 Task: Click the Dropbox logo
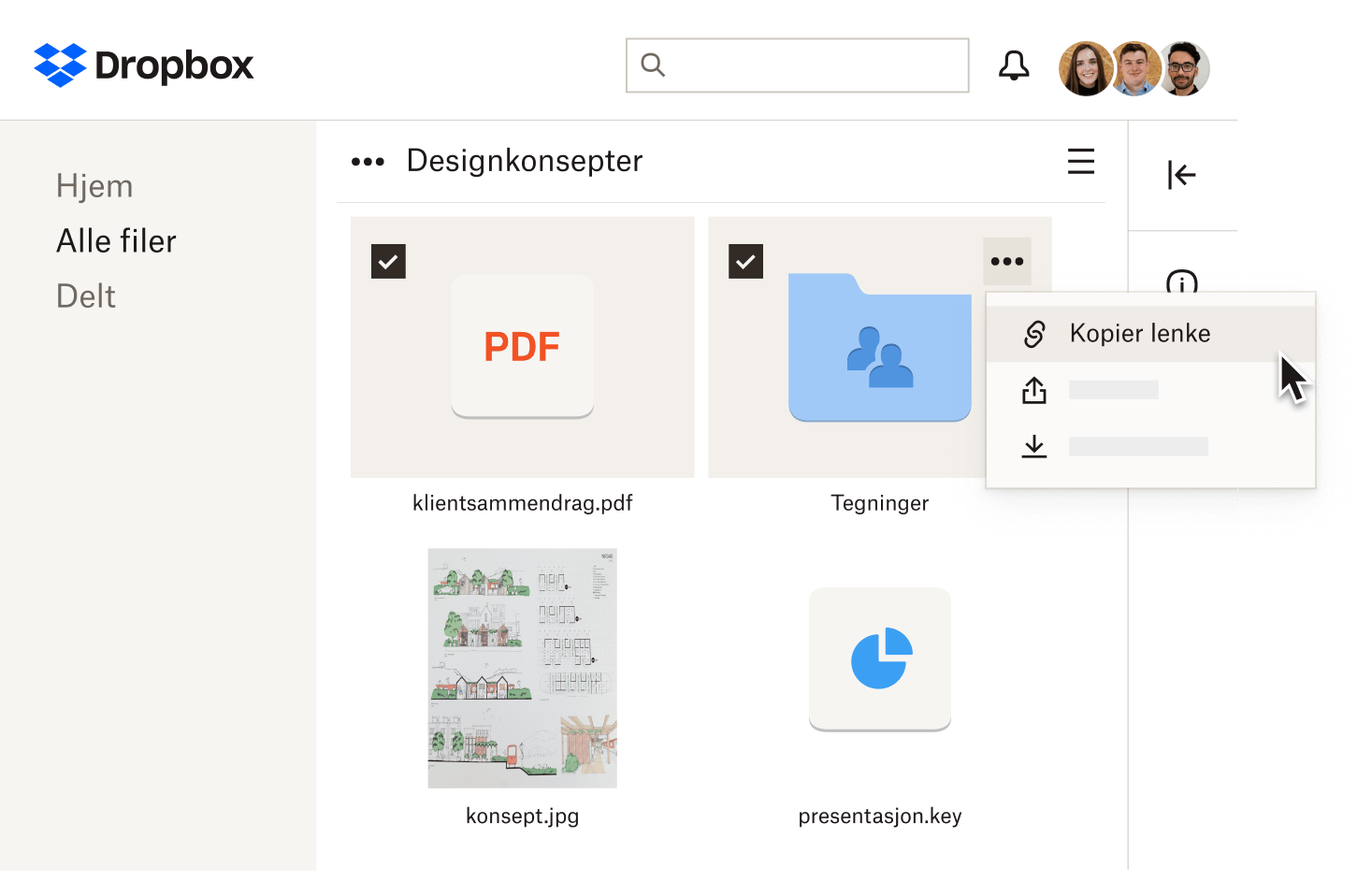tap(144, 65)
